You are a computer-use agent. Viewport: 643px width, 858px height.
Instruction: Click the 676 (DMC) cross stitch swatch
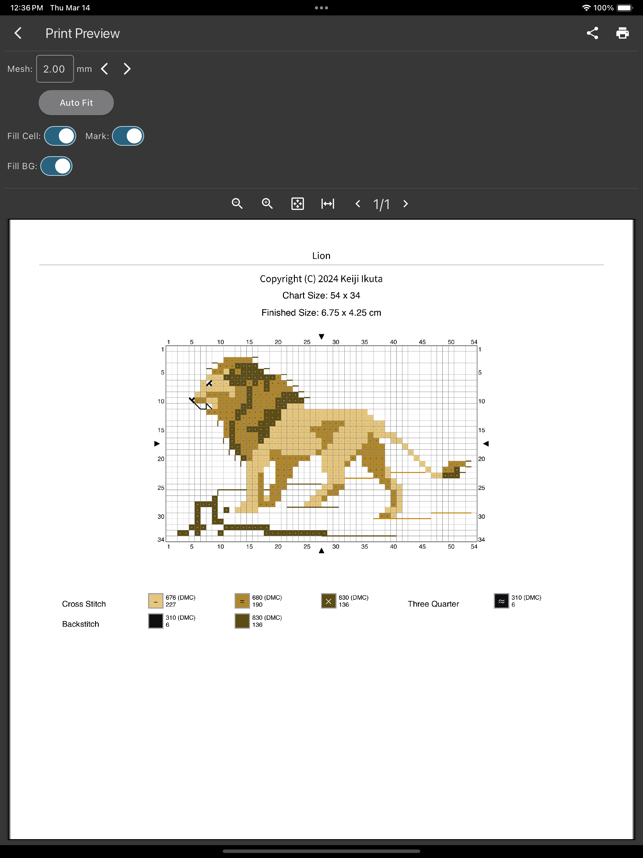156,601
